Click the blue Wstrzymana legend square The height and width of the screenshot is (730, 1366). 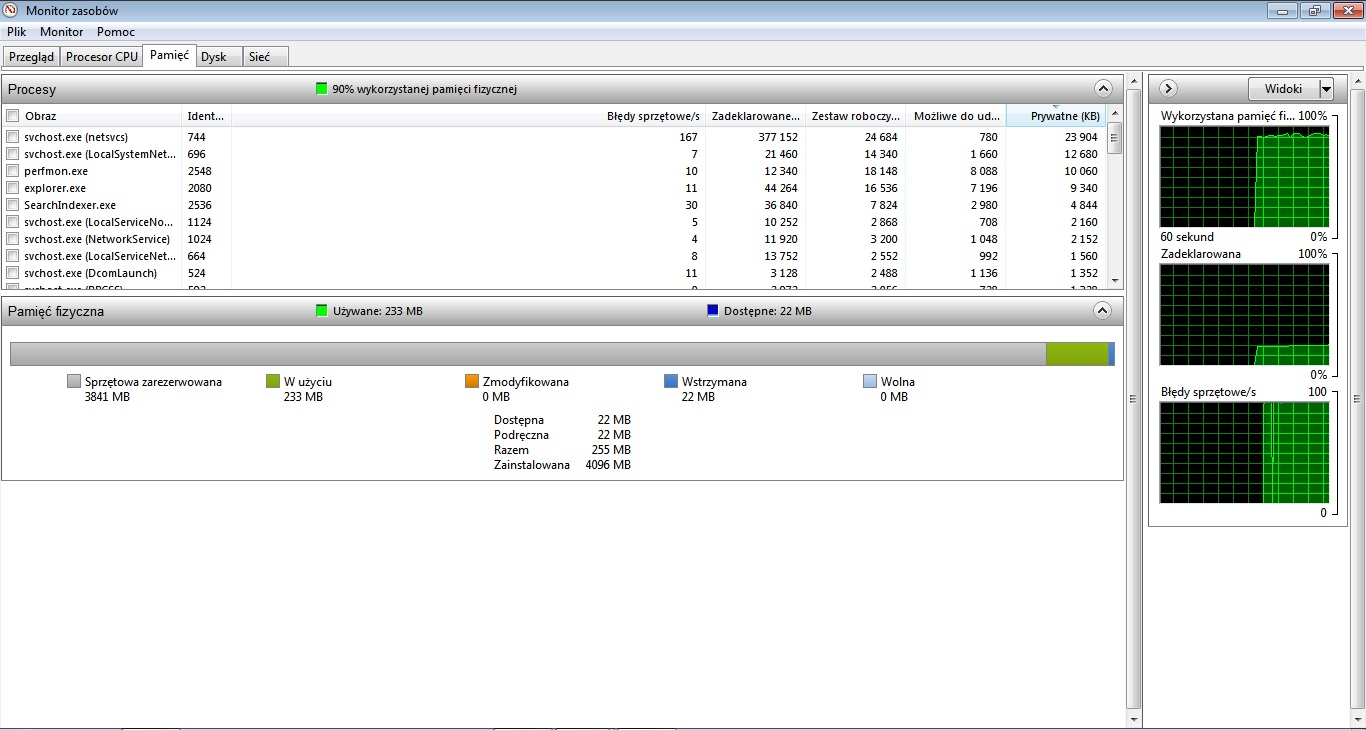click(671, 381)
